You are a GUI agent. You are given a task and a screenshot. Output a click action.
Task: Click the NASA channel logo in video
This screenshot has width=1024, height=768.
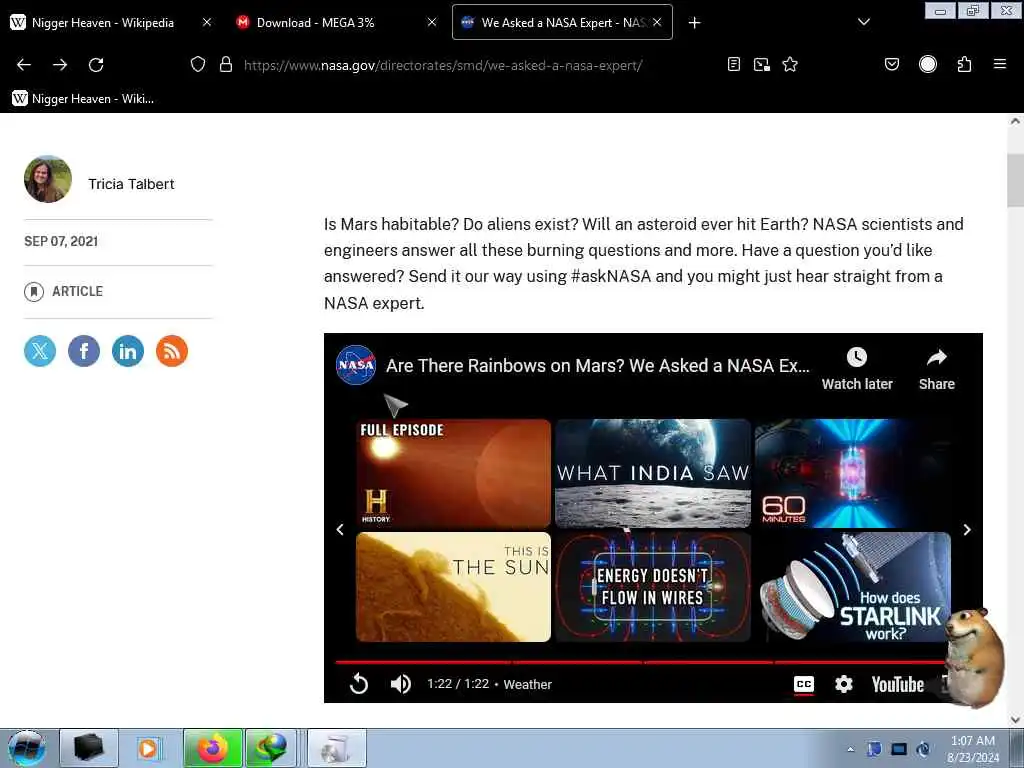tap(356, 365)
